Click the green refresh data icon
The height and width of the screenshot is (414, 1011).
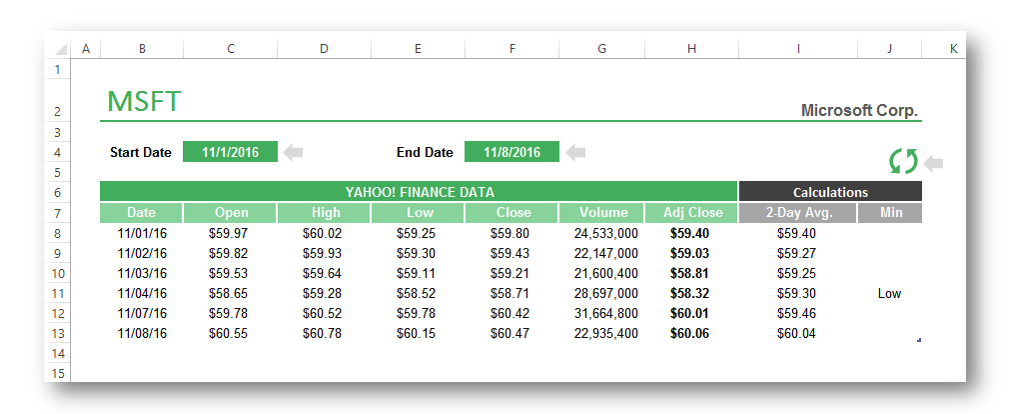[903, 161]
